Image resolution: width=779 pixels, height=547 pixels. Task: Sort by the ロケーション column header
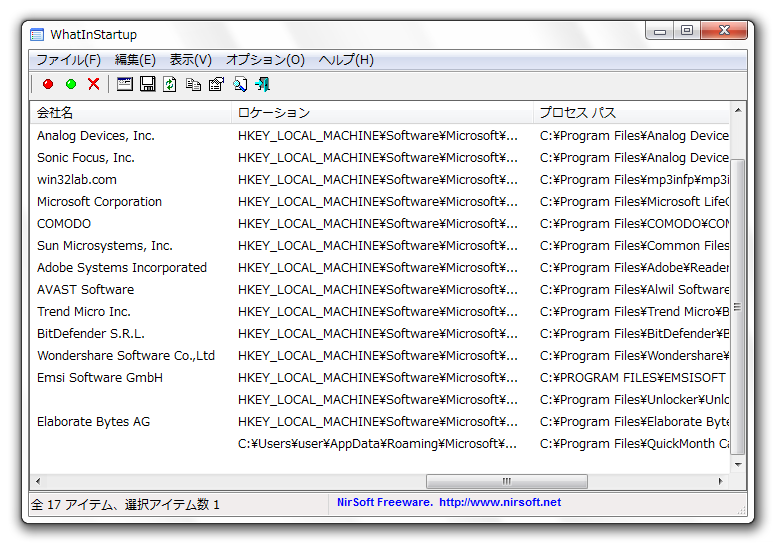pyautogui.click(x=382, y=113)
